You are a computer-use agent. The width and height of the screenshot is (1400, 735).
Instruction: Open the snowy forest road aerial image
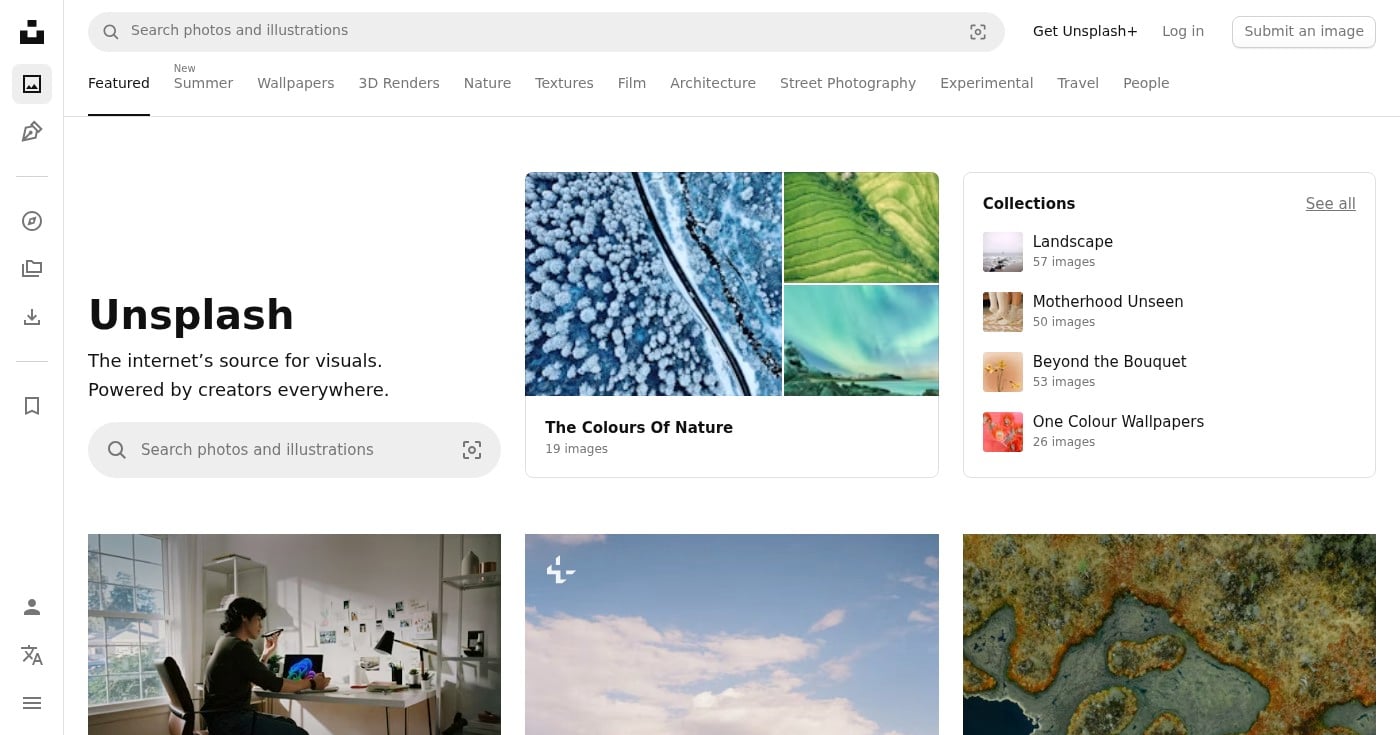point(653,284)
